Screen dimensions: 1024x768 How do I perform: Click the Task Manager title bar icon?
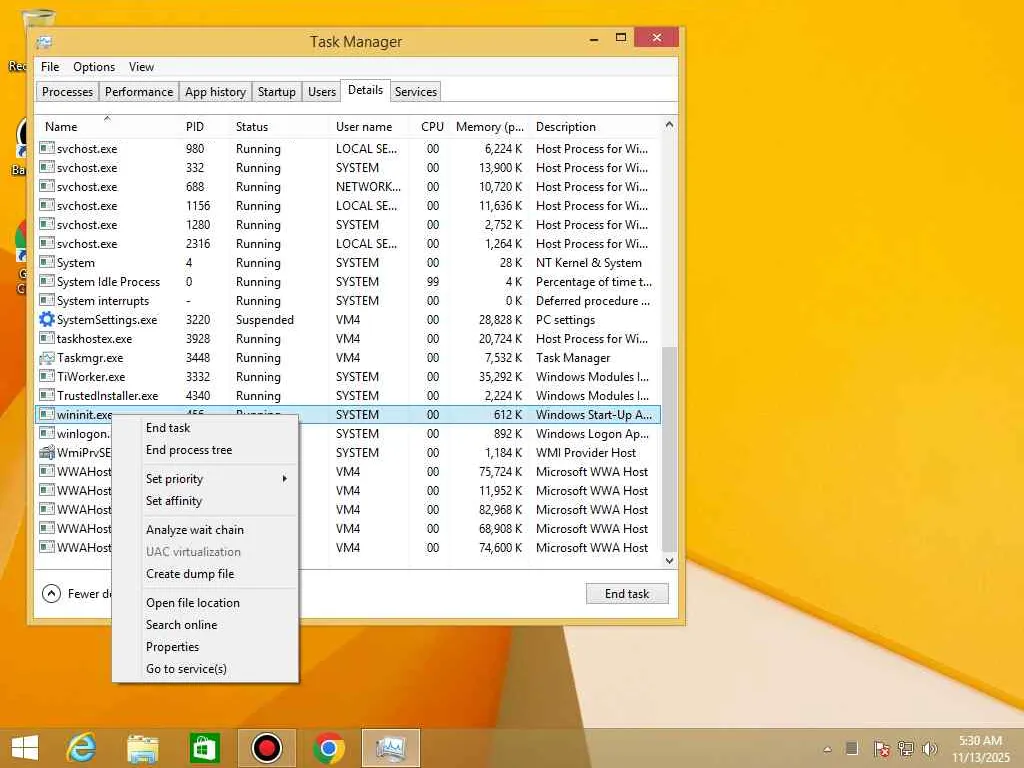[44, 42]
